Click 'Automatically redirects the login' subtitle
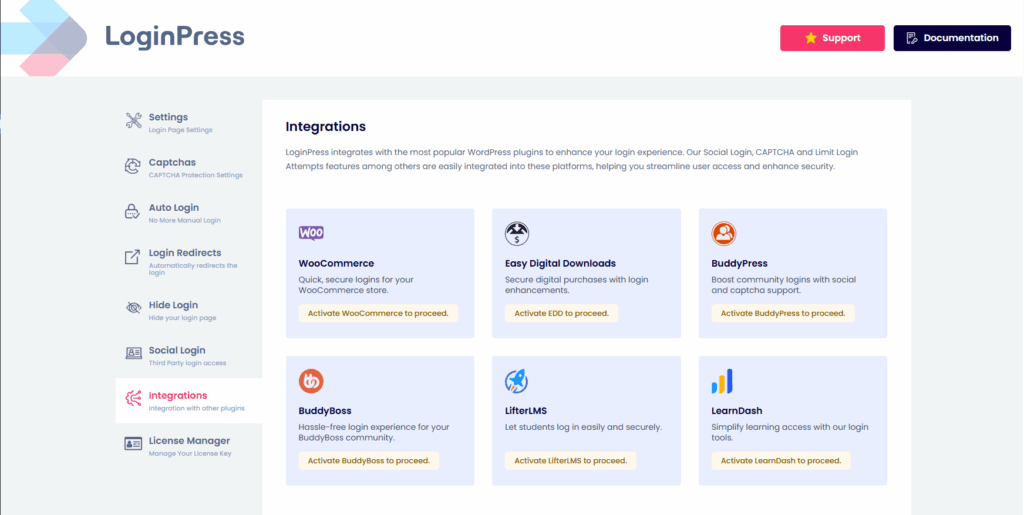This screenshot has height=515, width=1024. 193,269
